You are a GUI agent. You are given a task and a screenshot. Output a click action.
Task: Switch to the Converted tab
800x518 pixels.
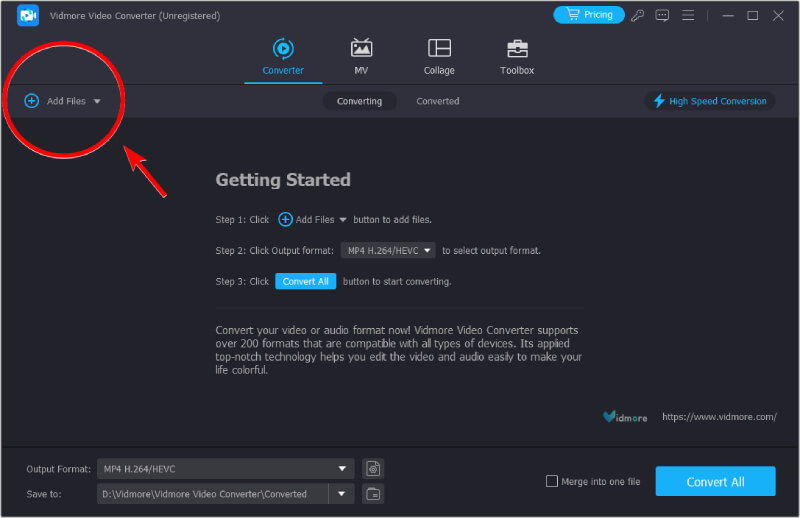pyautogui.click(x=438, y=101)
